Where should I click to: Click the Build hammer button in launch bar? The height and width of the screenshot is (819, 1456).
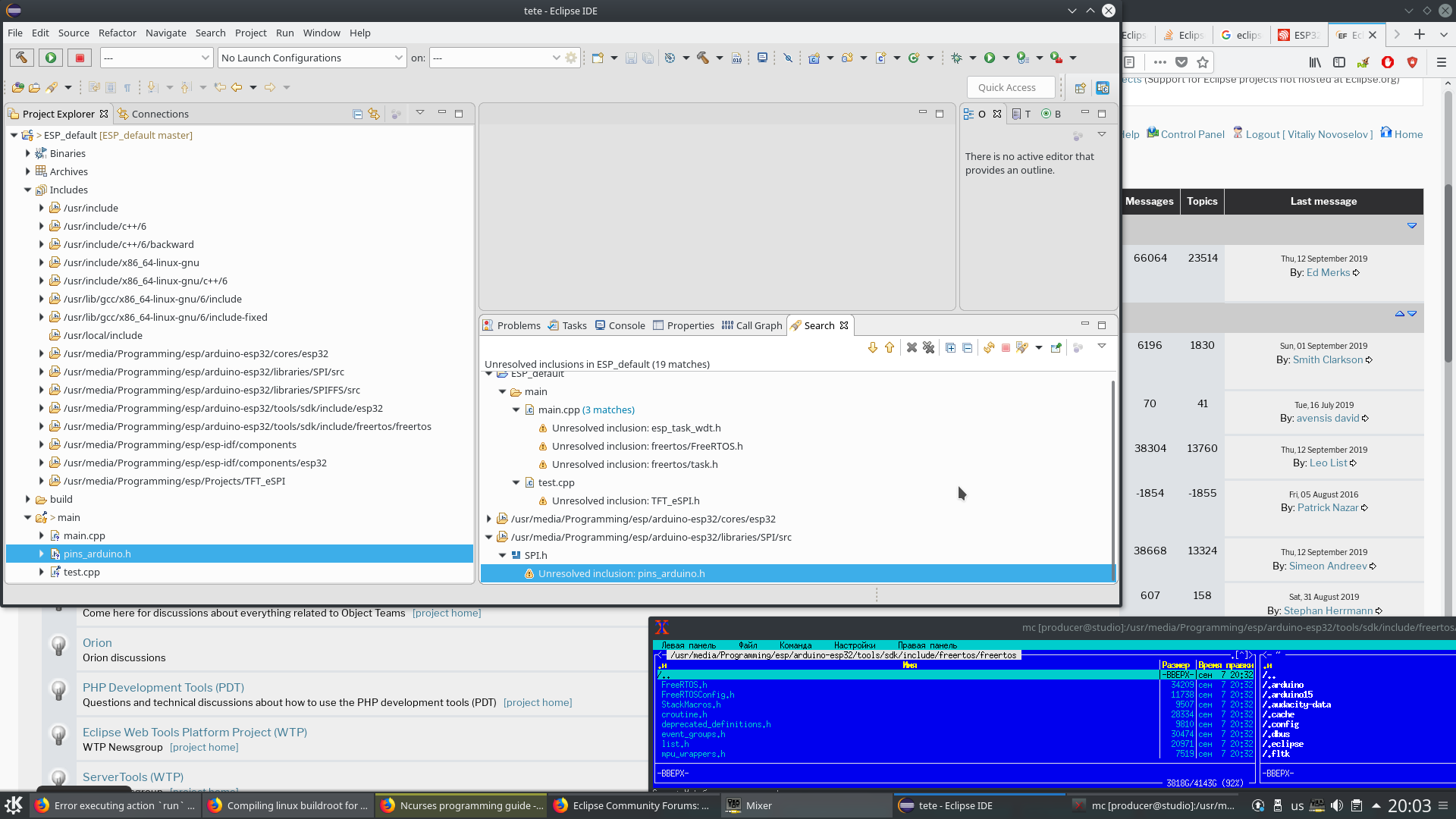[21, 58]
